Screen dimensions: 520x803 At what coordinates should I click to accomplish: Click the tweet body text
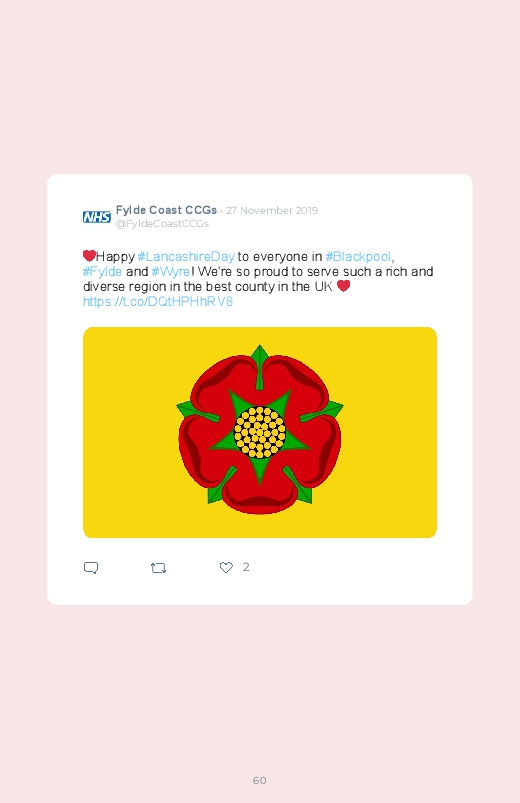pos(258,279)
